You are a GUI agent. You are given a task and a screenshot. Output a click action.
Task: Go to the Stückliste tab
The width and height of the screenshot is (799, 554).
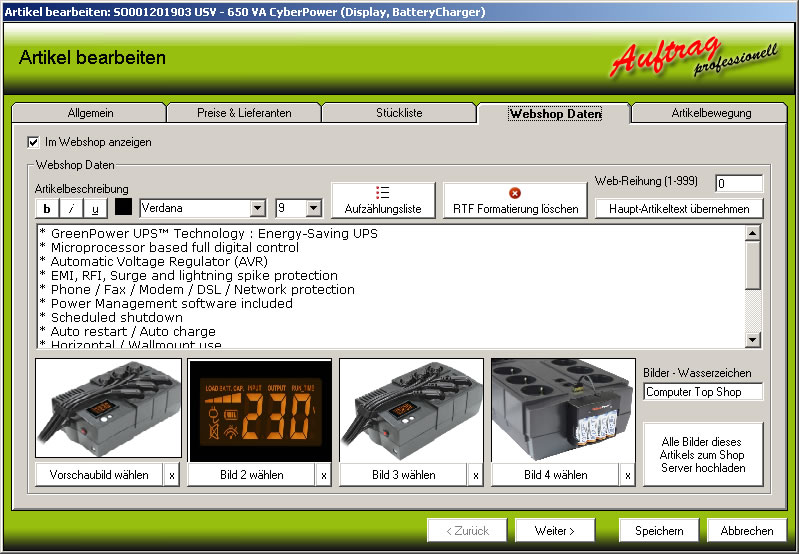(399, 113)
